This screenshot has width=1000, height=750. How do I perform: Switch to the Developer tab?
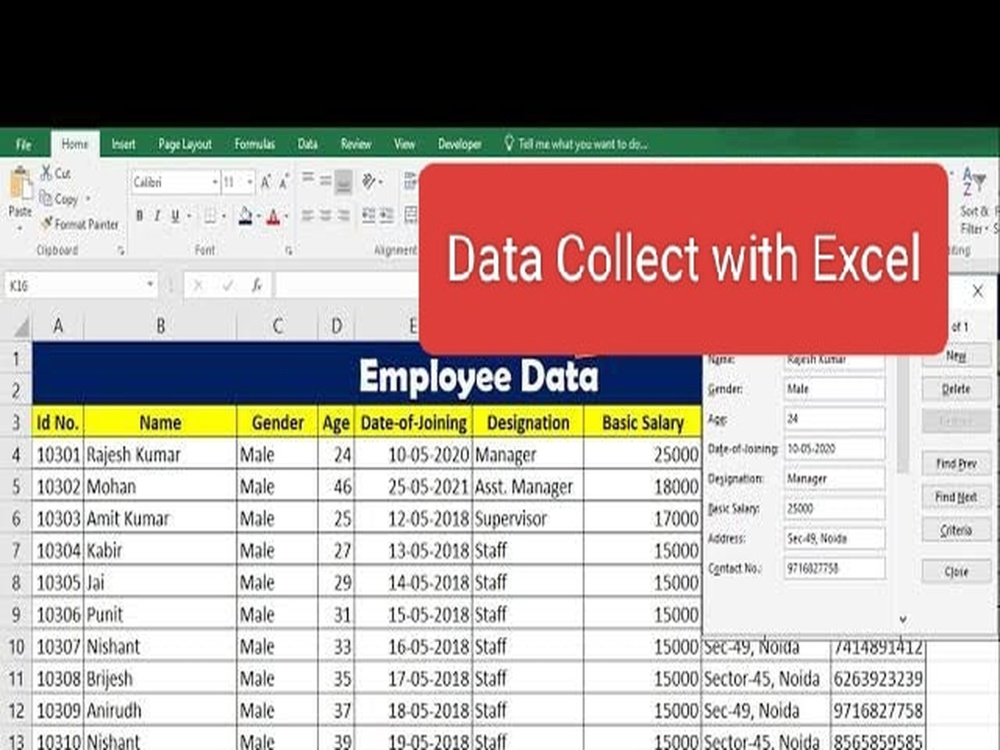[459, 144]
